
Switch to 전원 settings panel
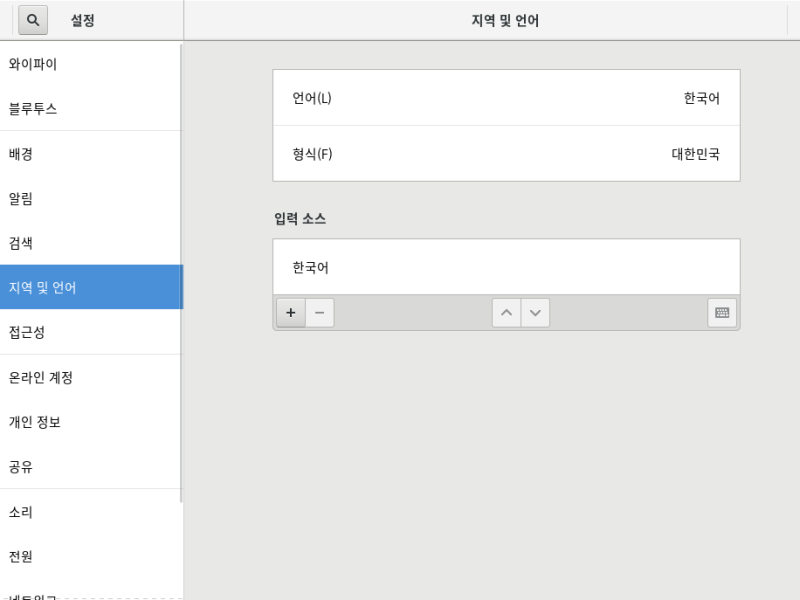pos(91,556)
